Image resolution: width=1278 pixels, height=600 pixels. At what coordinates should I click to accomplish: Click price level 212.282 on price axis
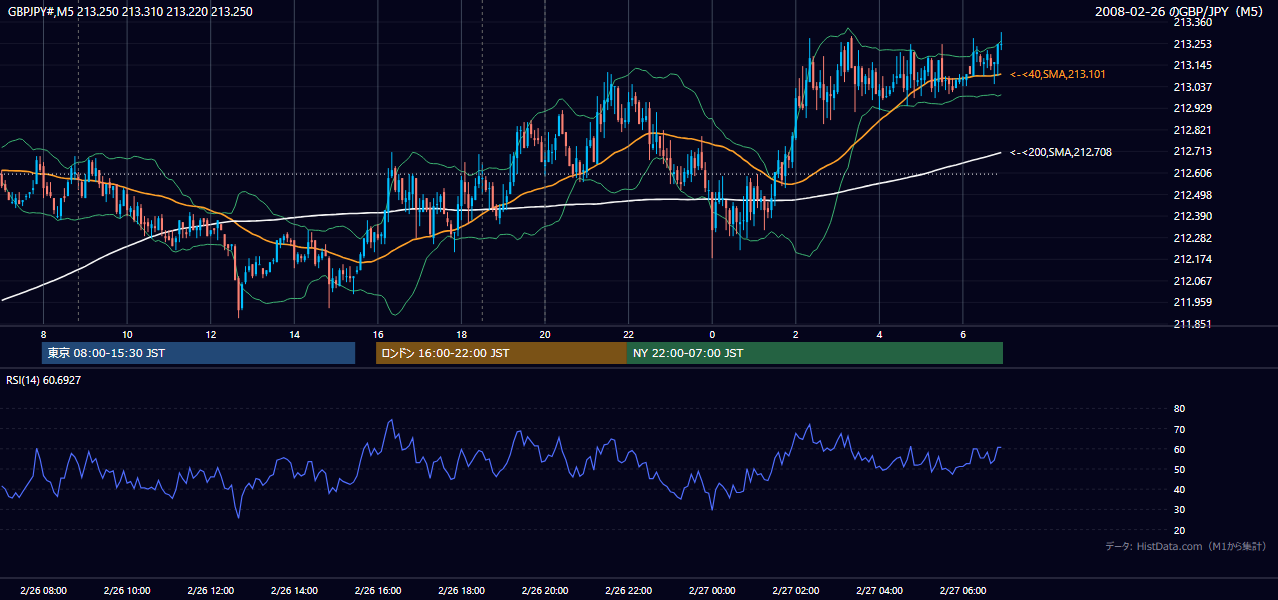1192,238
